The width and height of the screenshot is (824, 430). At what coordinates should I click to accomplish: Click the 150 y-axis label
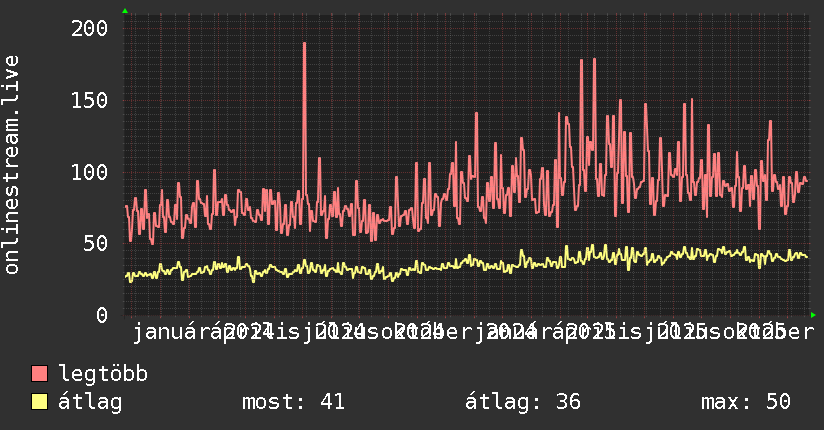[x=89, y=100]
